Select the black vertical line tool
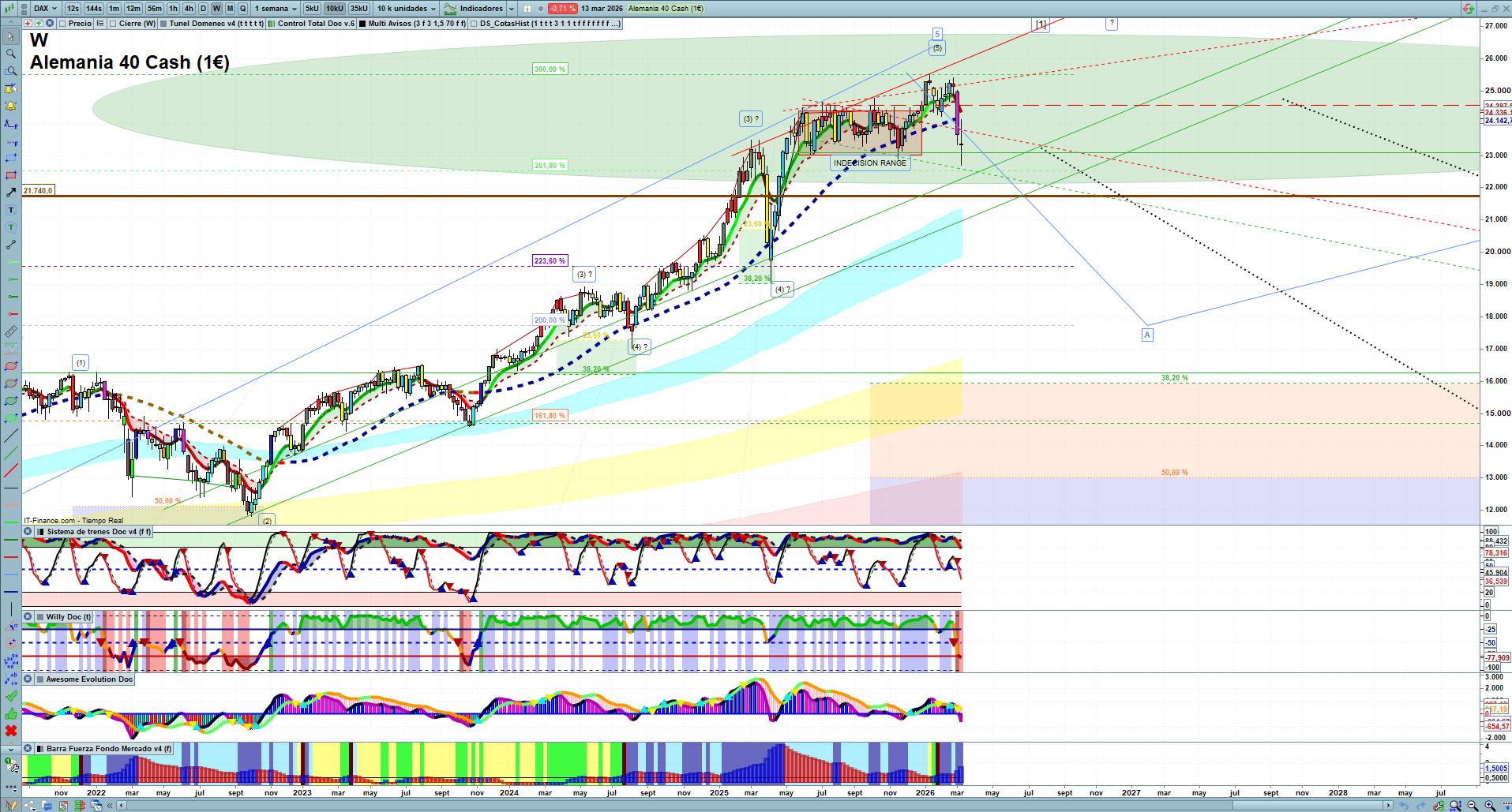This screenshot has height=812, width=1512. 11,608
